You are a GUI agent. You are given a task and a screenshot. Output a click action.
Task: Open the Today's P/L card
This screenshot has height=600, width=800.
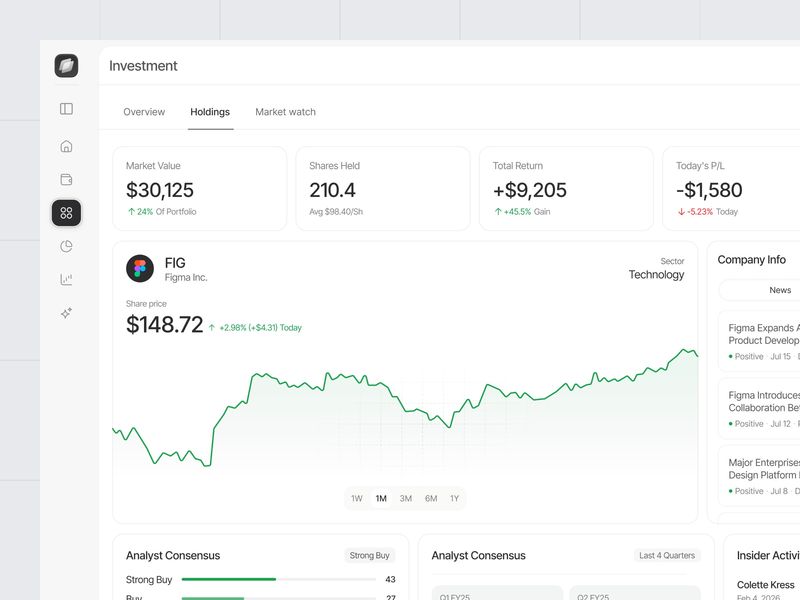(732, 189)
